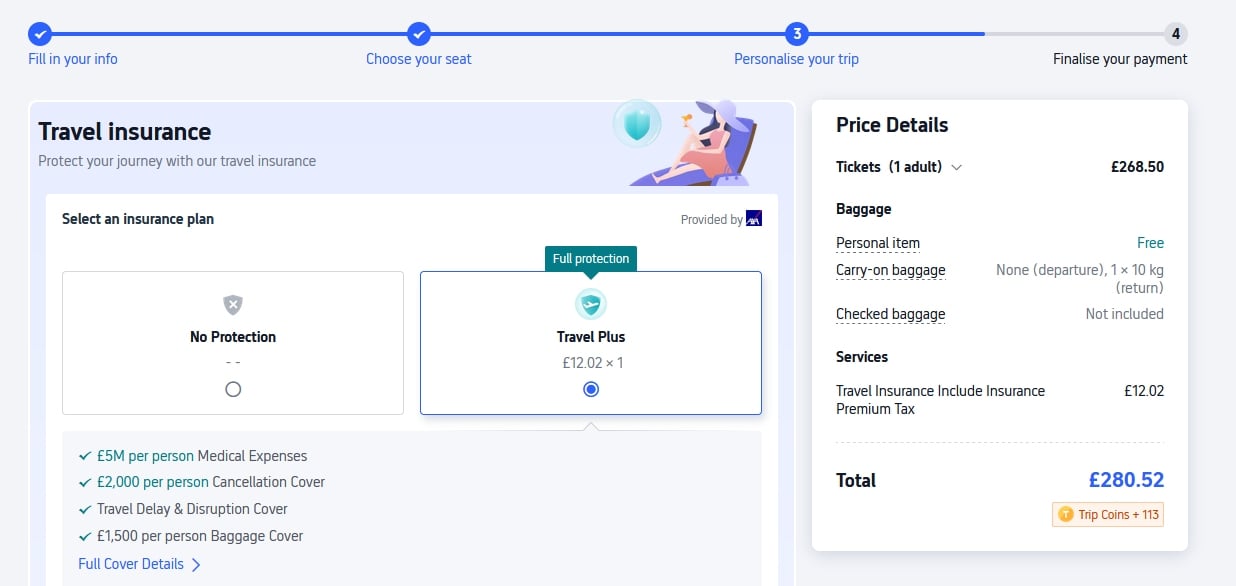Screen dimensions: 1236x586
Task: Click the Full protection badge
Action: 591,259
